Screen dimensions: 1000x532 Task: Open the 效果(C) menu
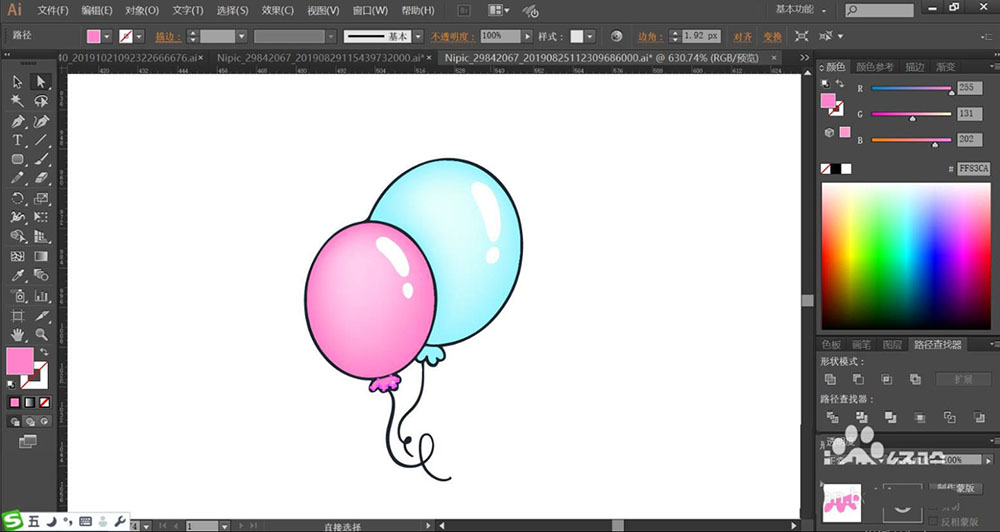point(277,10)
